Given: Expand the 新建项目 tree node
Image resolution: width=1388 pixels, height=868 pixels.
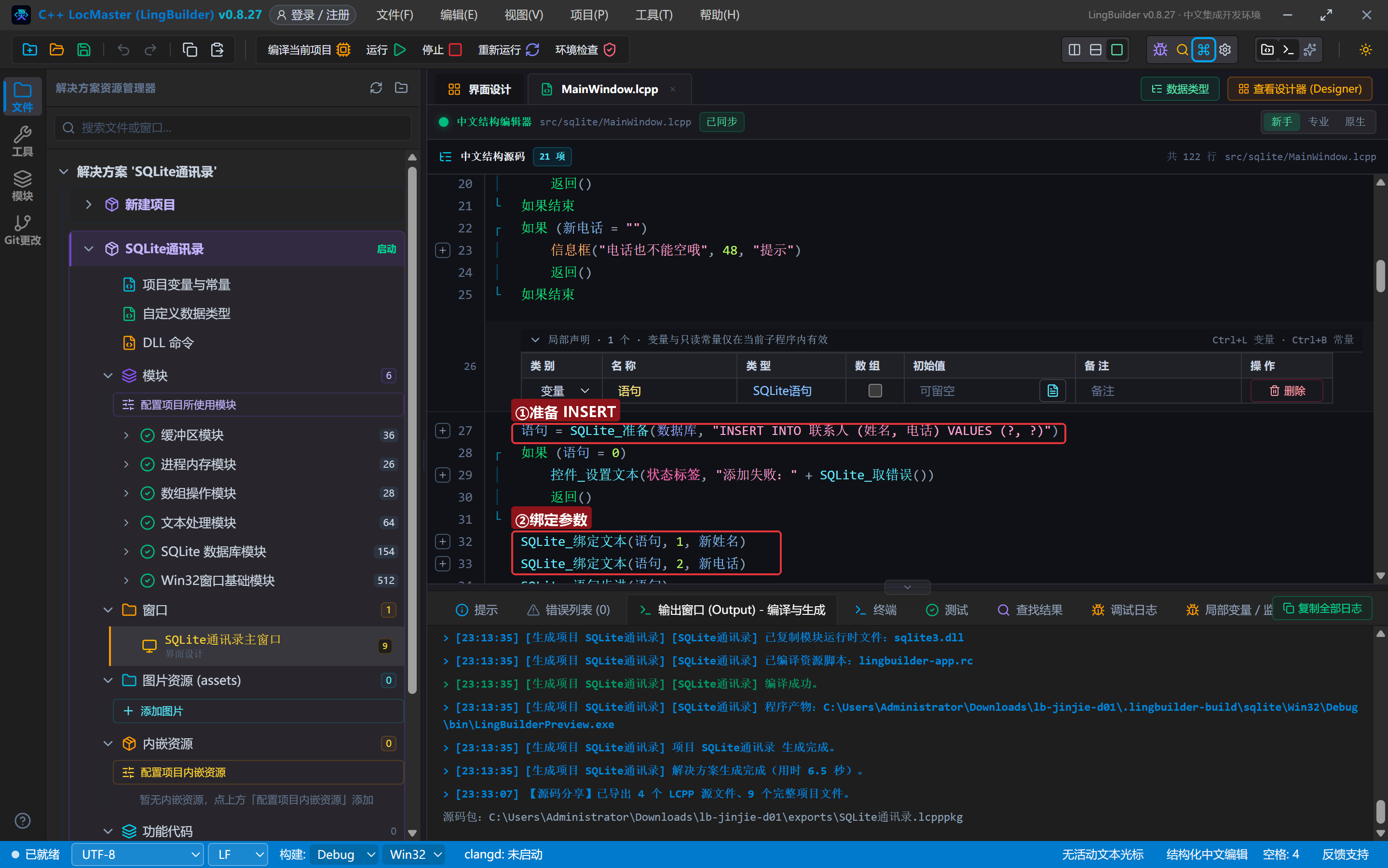Looking at the screenshot, I should (88, 204).
